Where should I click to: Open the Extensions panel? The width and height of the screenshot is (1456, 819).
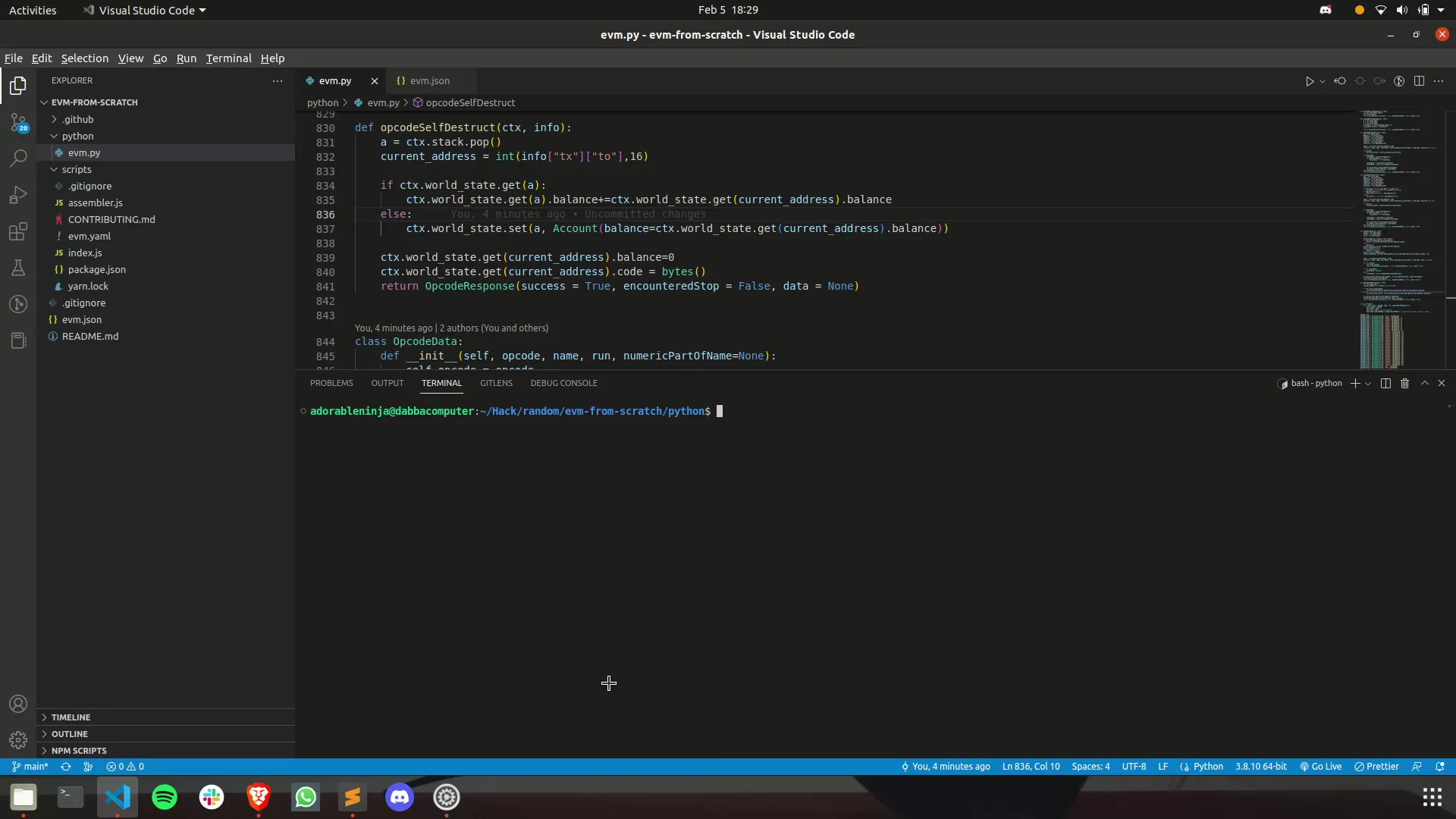point(17,231)
